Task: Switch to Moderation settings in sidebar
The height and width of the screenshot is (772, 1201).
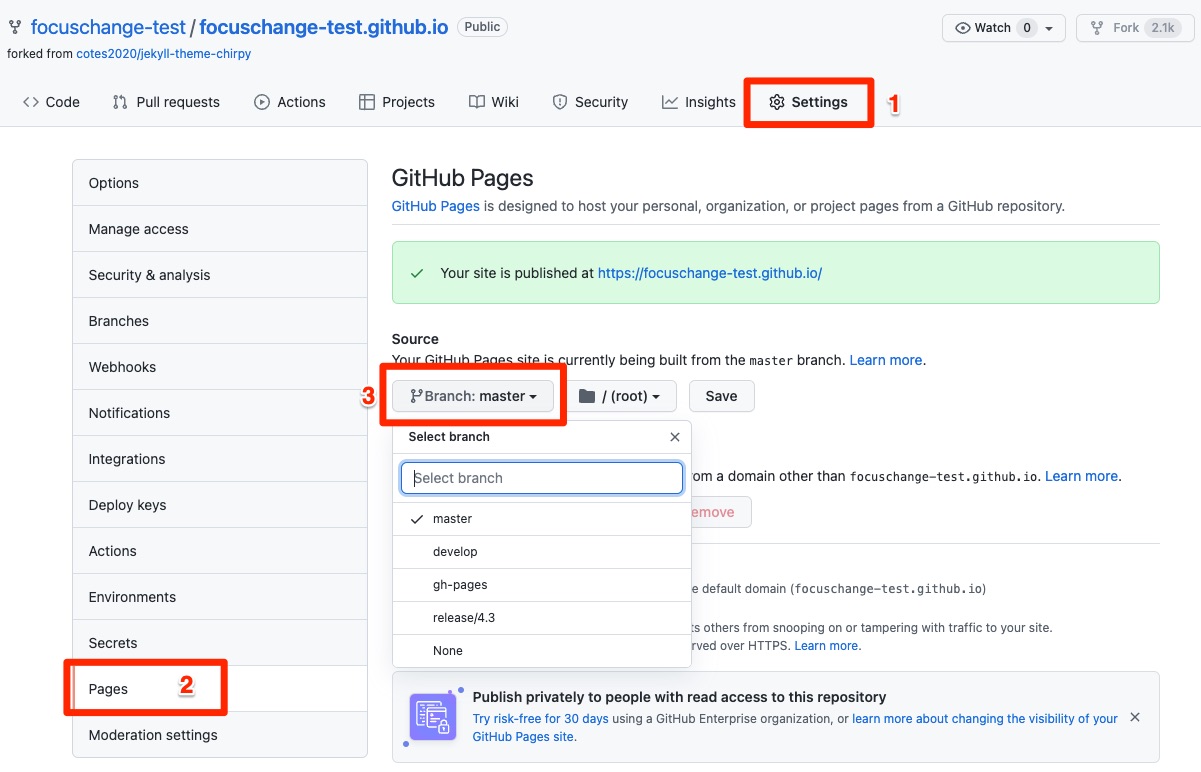Action: (152, 734)
